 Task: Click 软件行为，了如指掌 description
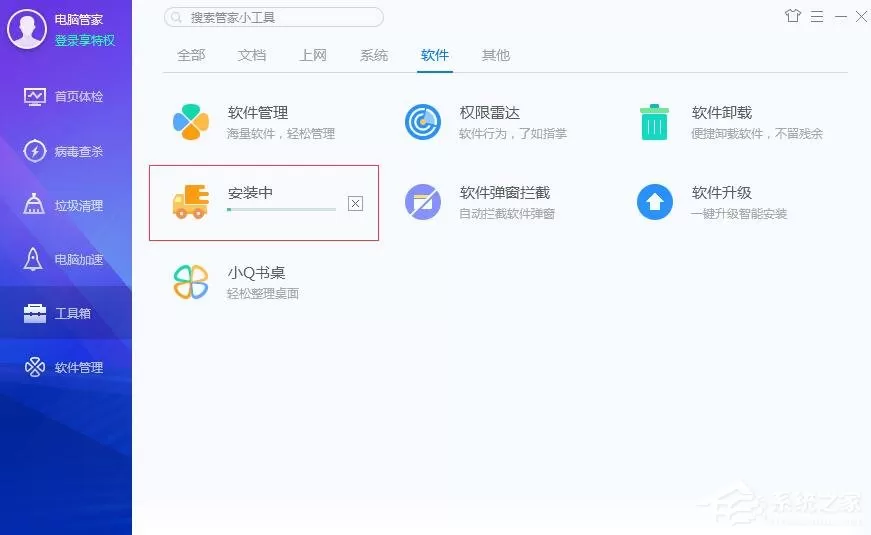tap(513, 134)
